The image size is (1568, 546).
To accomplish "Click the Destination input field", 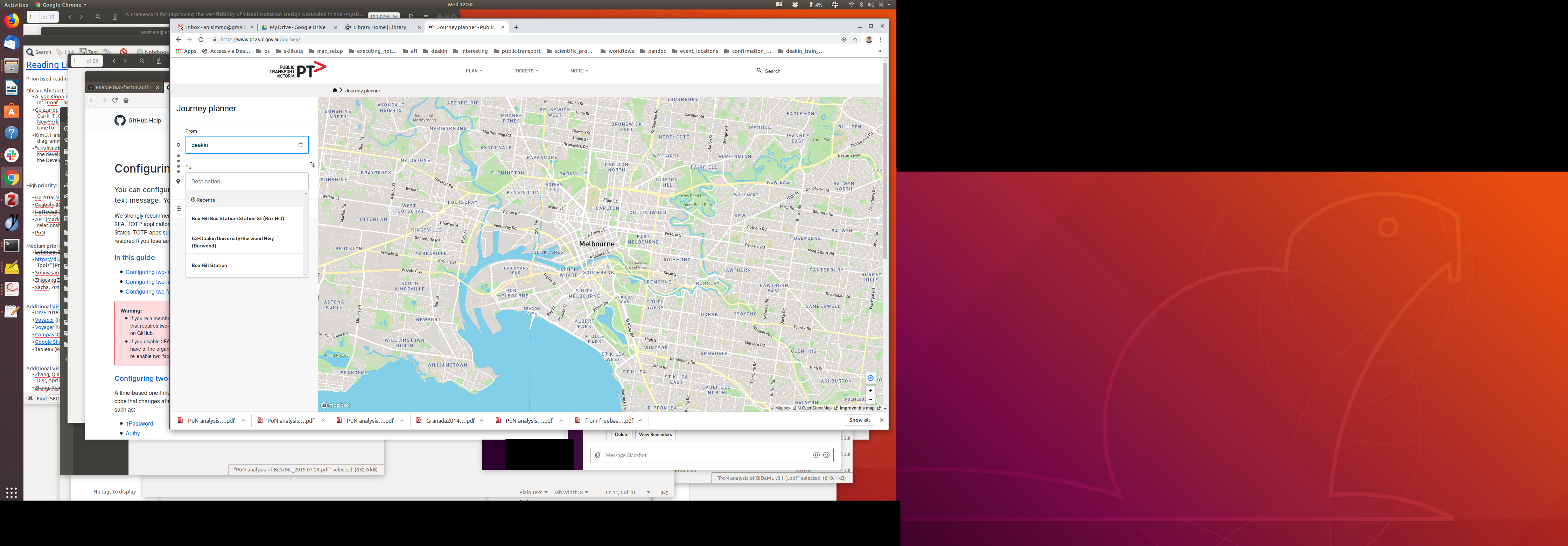I will [x=246, y=181].
